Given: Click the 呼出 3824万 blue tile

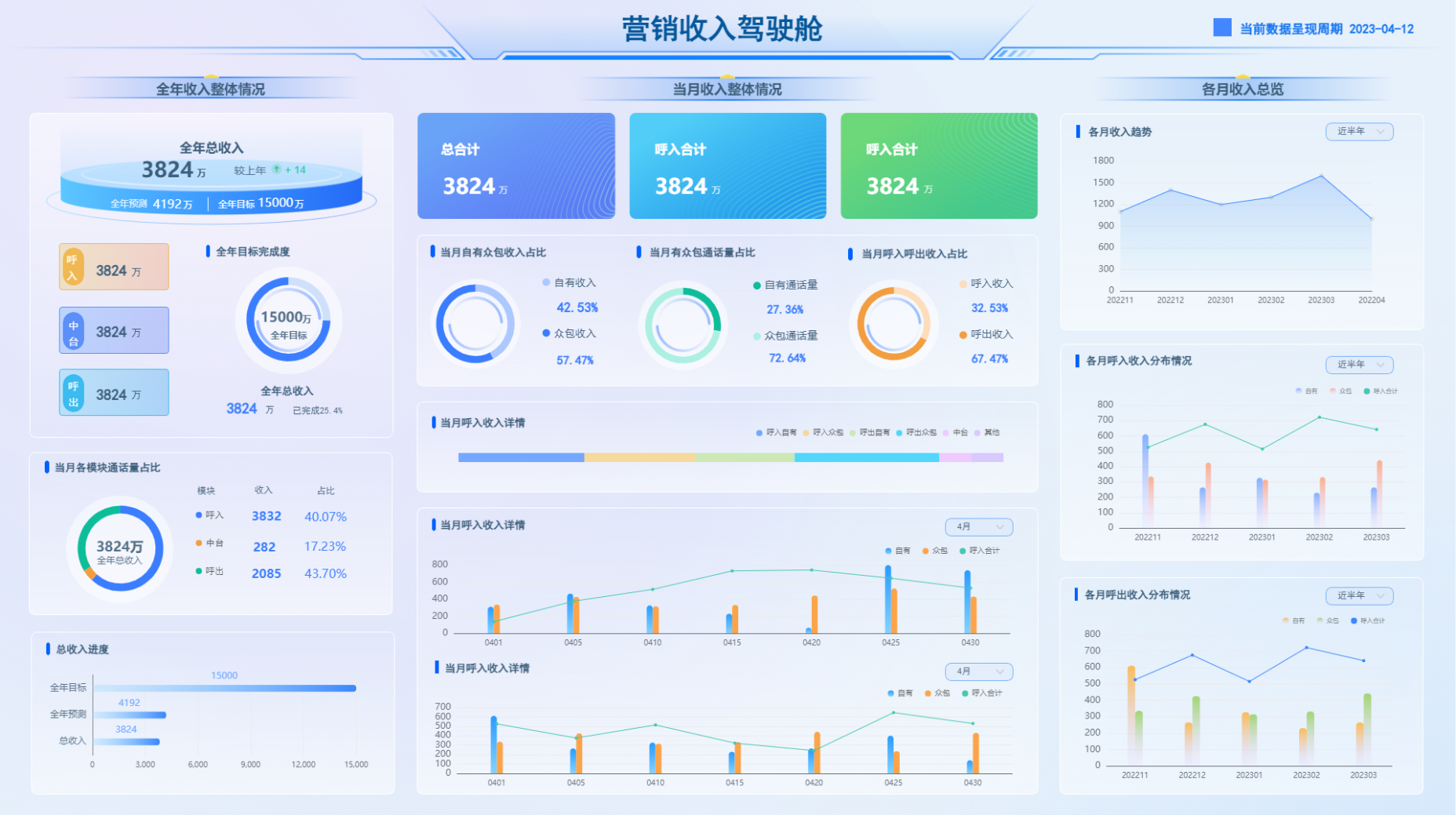Looking at the screenshot, I should click(114, 392).
